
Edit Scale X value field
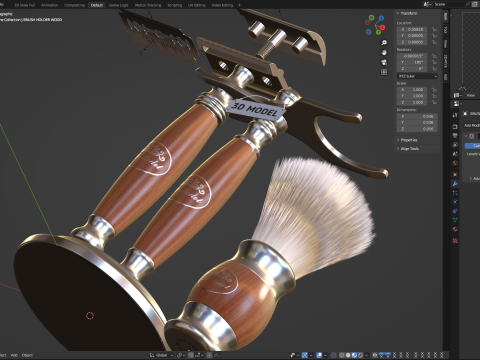[x=412, y=90]
